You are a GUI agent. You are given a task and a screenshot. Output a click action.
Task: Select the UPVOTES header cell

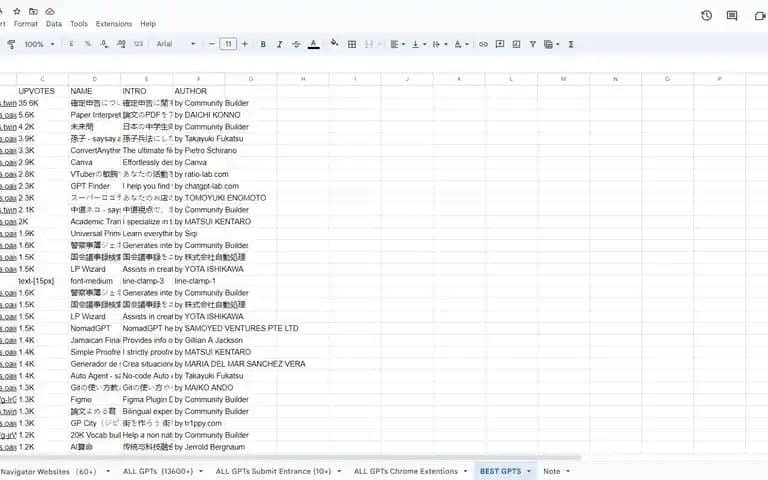(42, 91)
